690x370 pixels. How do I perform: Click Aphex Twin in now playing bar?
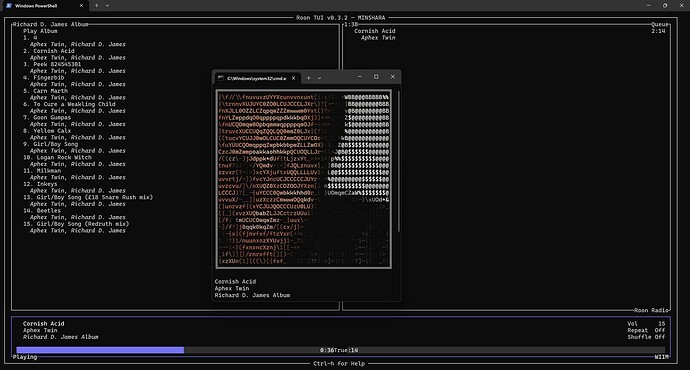(40, 330)
